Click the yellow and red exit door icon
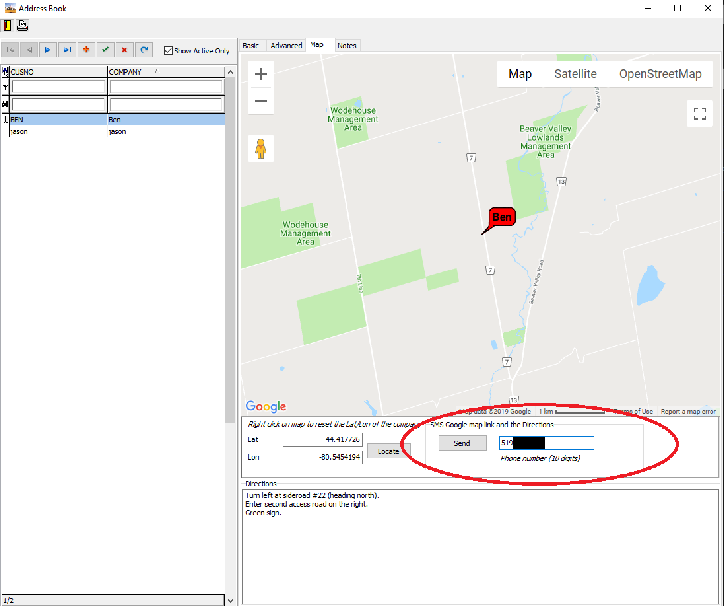This screenshot has height=606, width=724. click(7, 25)
